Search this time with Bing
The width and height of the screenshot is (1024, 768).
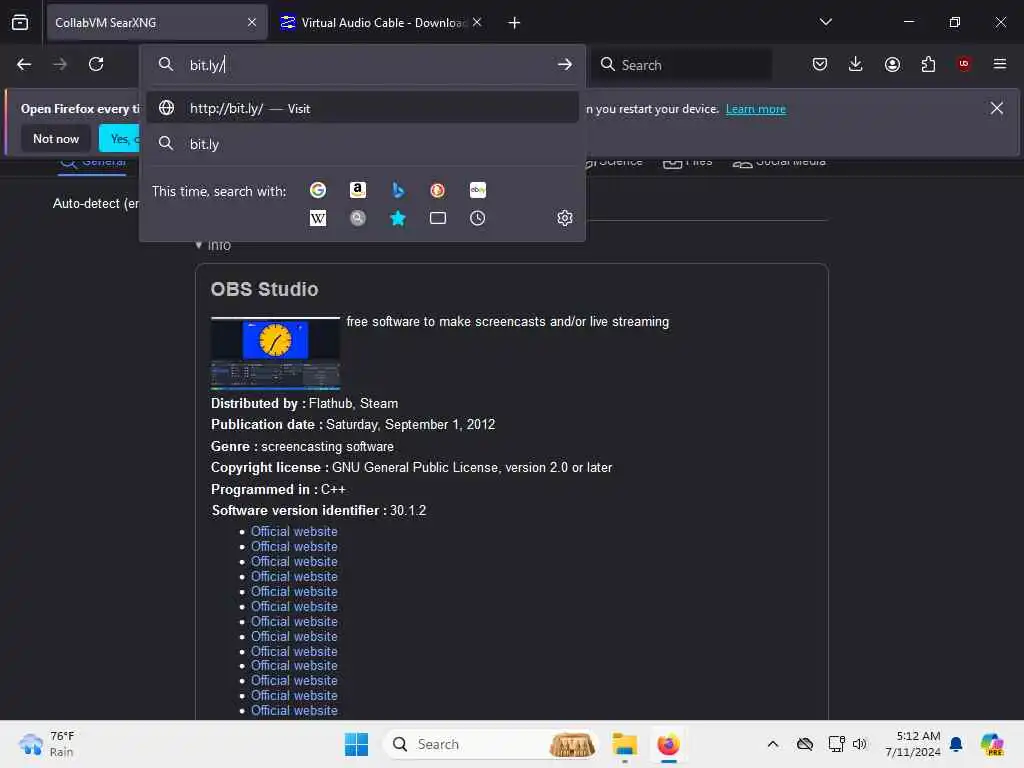click(398, 190)
